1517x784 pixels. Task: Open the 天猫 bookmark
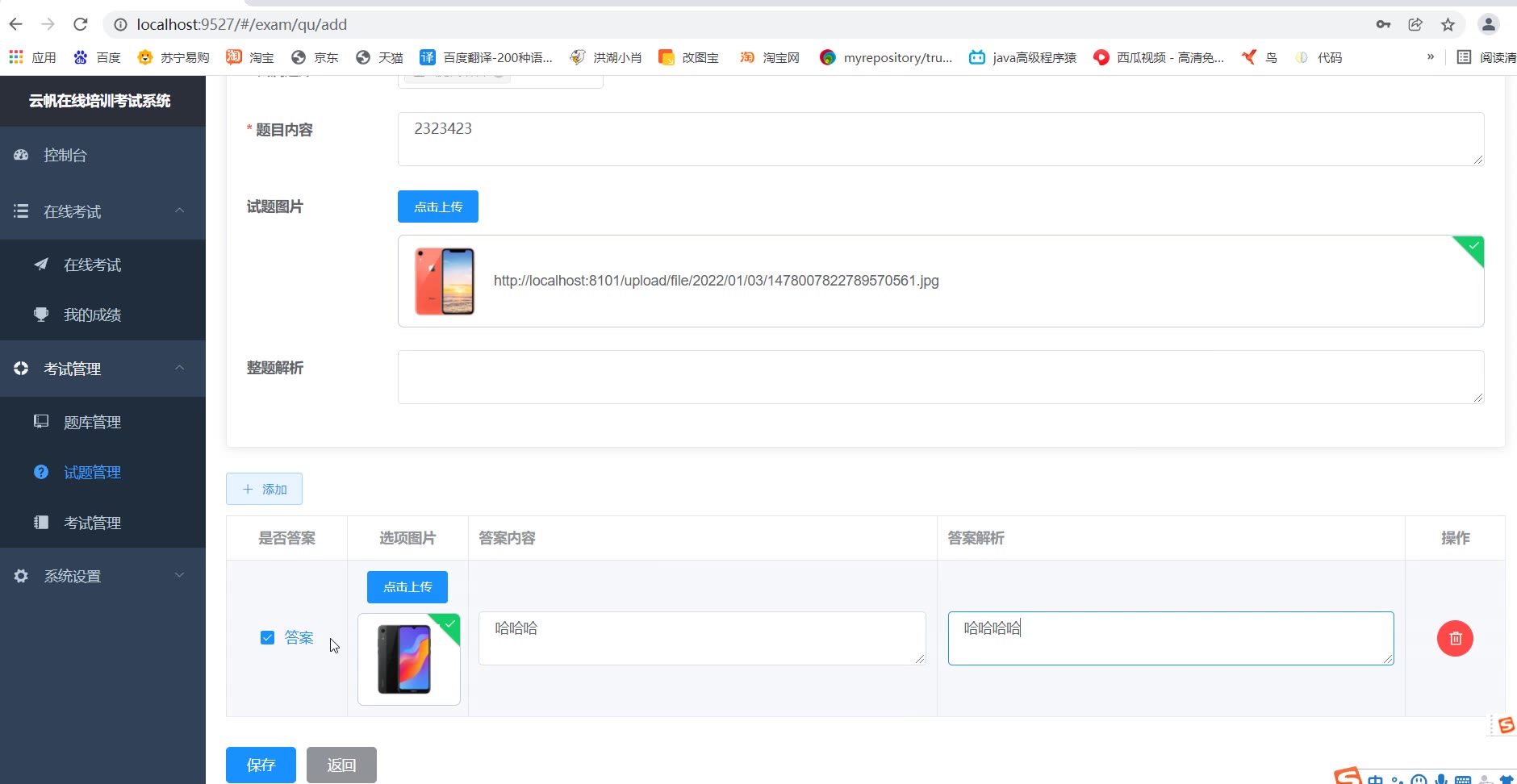pyautogui.click(x=379, y=57)
